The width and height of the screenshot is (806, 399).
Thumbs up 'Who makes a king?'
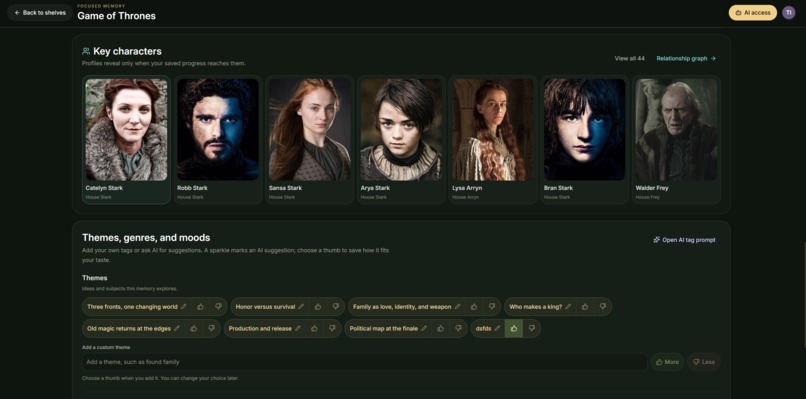(x=585, y=307)
